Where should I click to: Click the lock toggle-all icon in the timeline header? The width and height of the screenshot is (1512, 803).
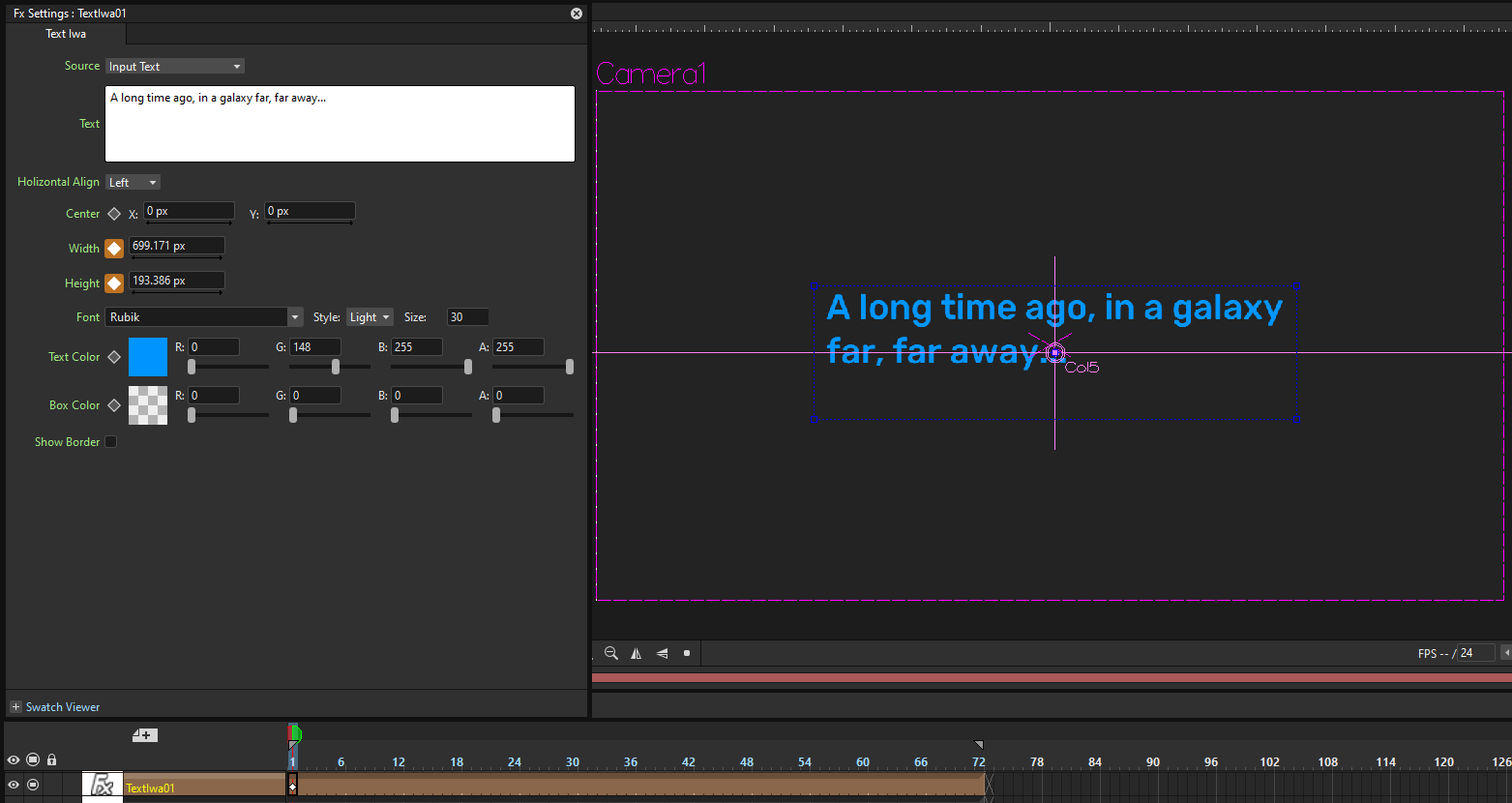pyautogui.click(x=52, y=760)
